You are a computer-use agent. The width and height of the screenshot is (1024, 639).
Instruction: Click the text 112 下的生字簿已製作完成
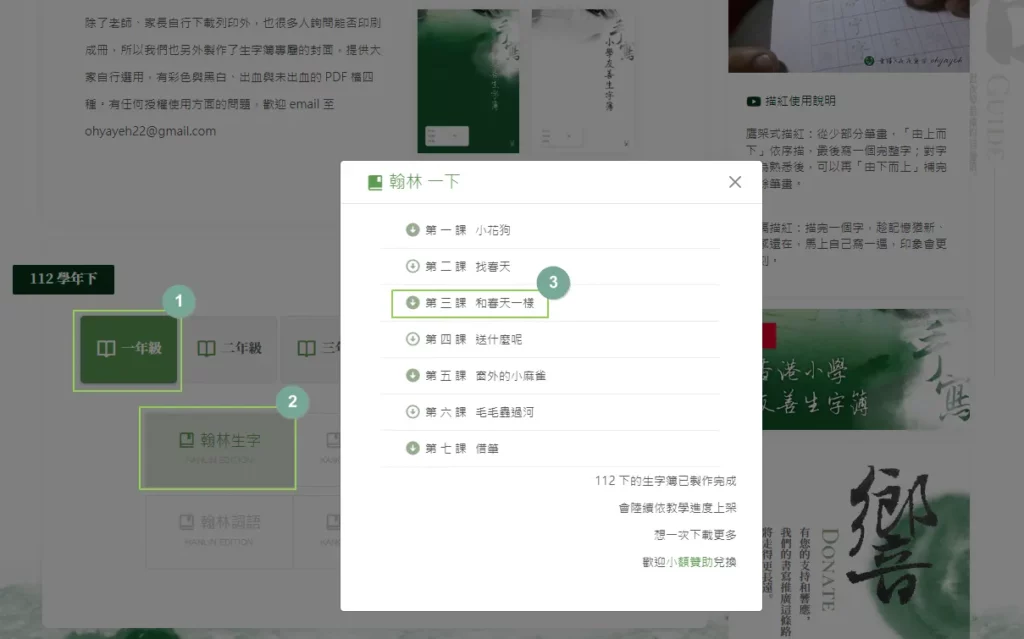[x=665, y=481]
